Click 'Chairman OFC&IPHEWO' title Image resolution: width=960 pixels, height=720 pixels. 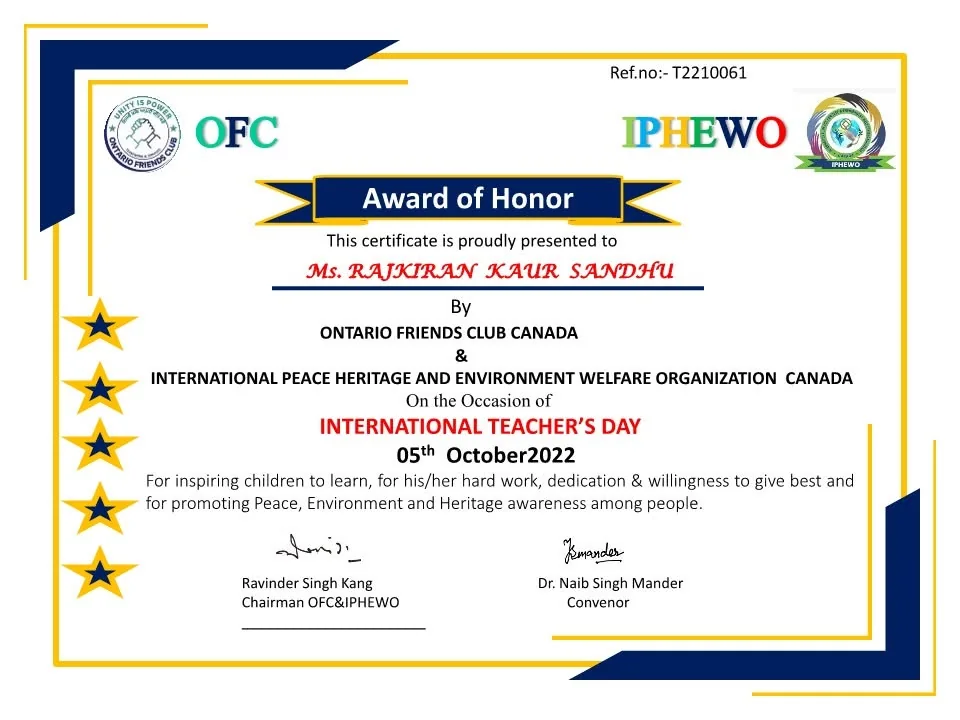(320, 602)
